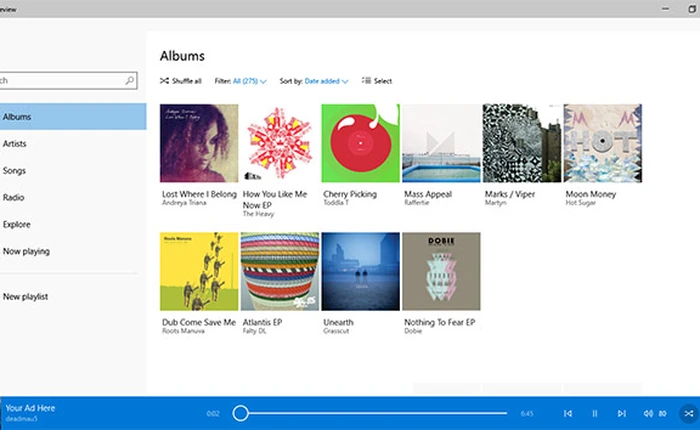
Task: Open How You Like Me Now EP cover
Action: click(x=280, y=143)
